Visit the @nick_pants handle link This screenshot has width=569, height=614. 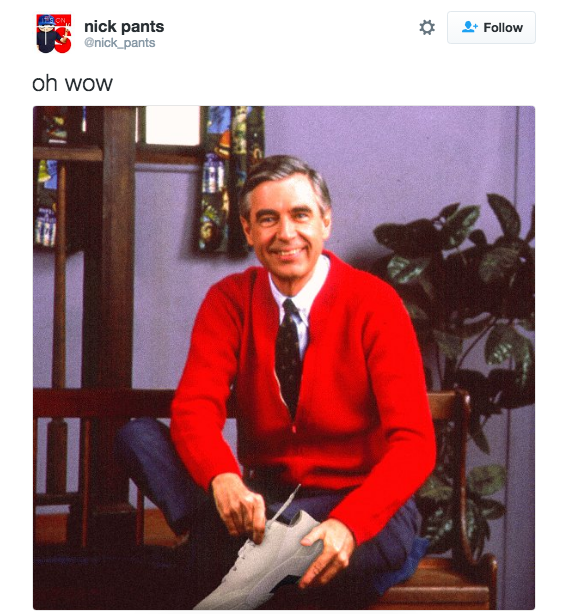(x=119, y=43)
